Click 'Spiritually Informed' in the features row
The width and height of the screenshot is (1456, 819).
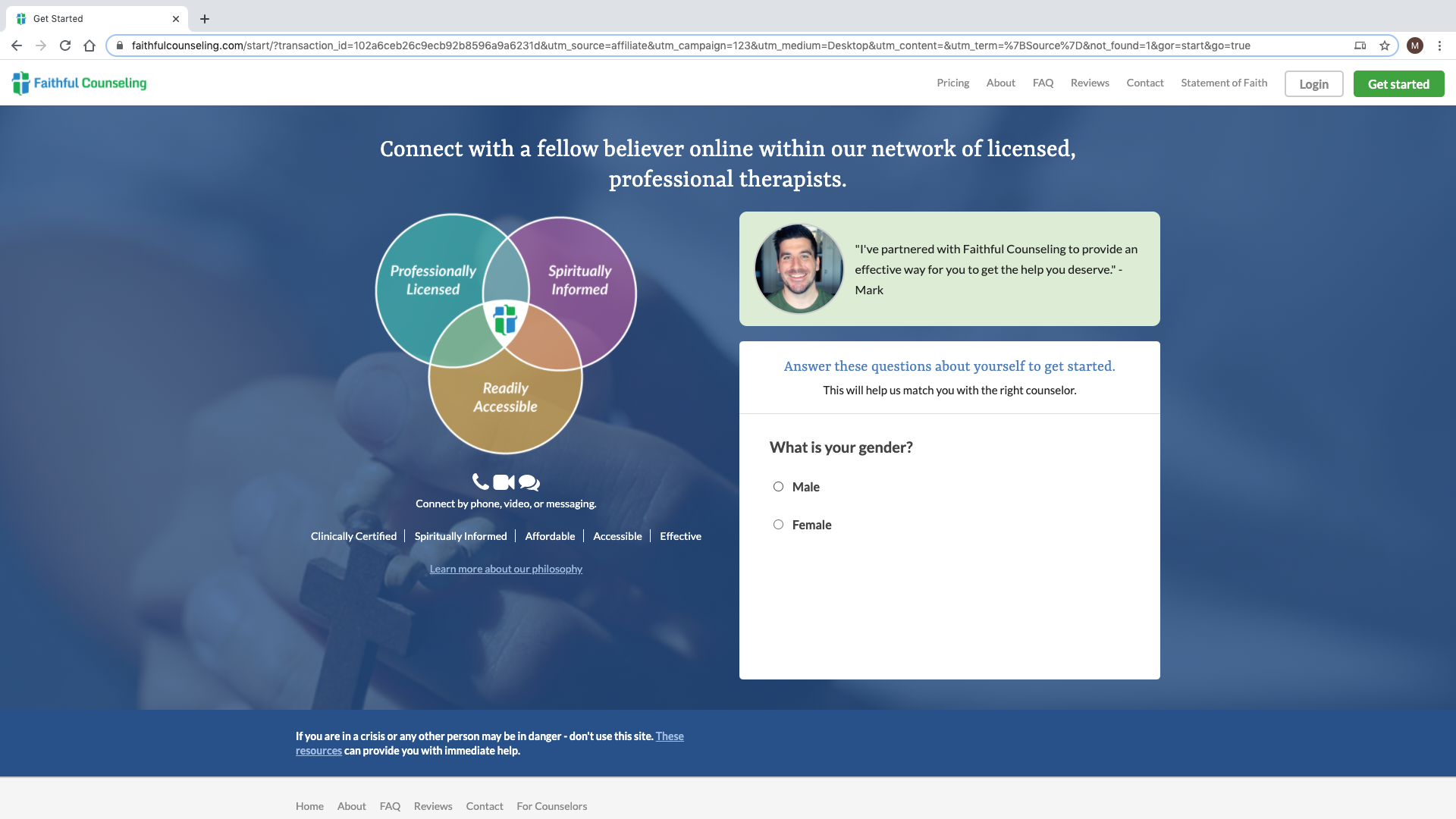[x=460, y=536]
